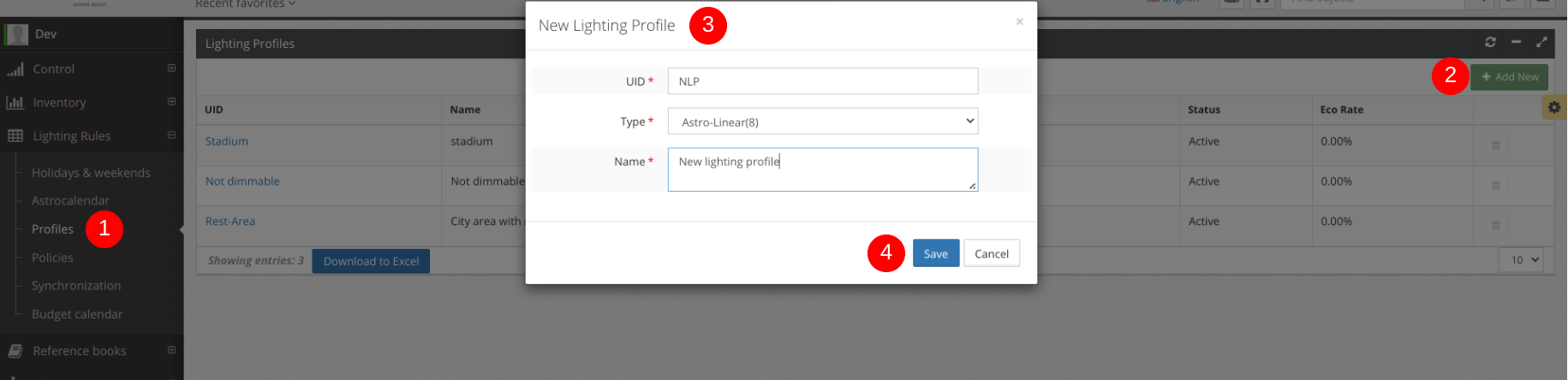Click the Dev user avatar
The width and height of the screenshot is (1568, 380).
pyautogui.click(x=16, y=34)
